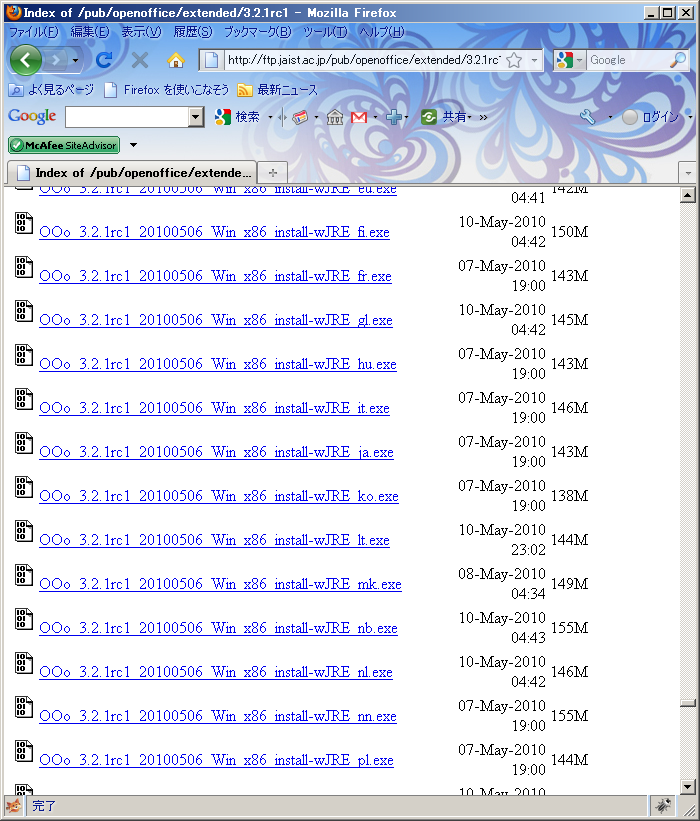Open the McAfee SiteAdvisor dropdown arrow
700x821 pixels.
[133, 145]
